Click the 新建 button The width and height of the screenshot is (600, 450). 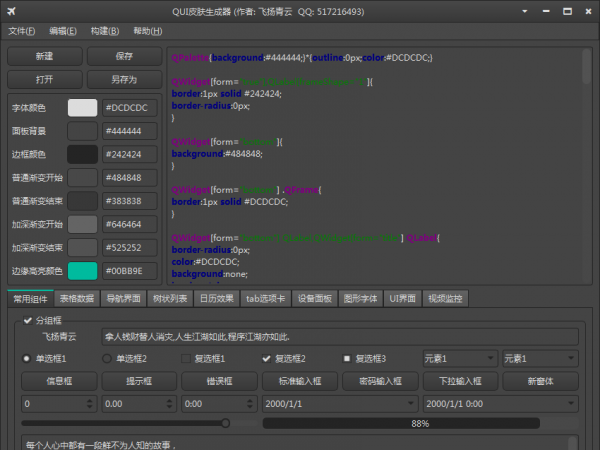click(x=45, y=57)
